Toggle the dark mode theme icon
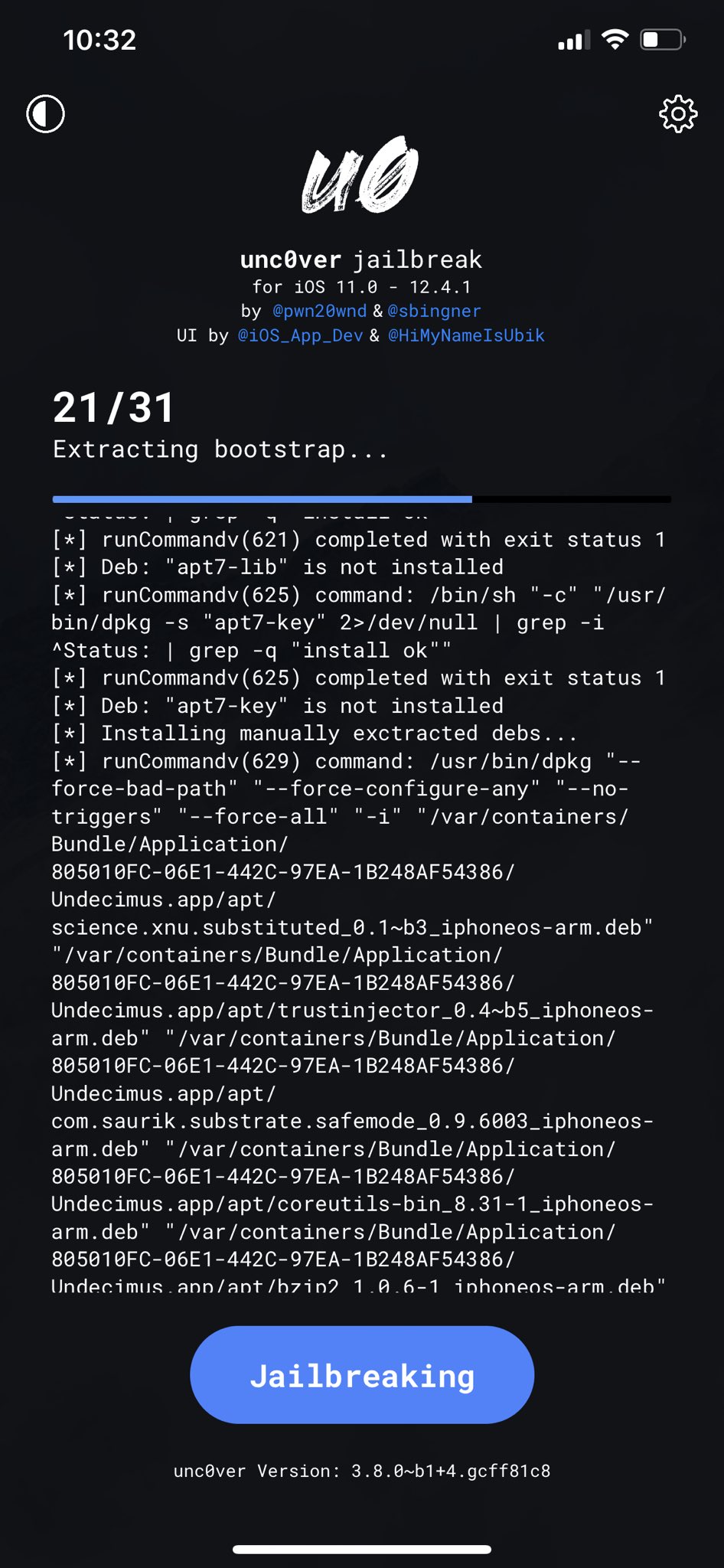 (46, 114)
